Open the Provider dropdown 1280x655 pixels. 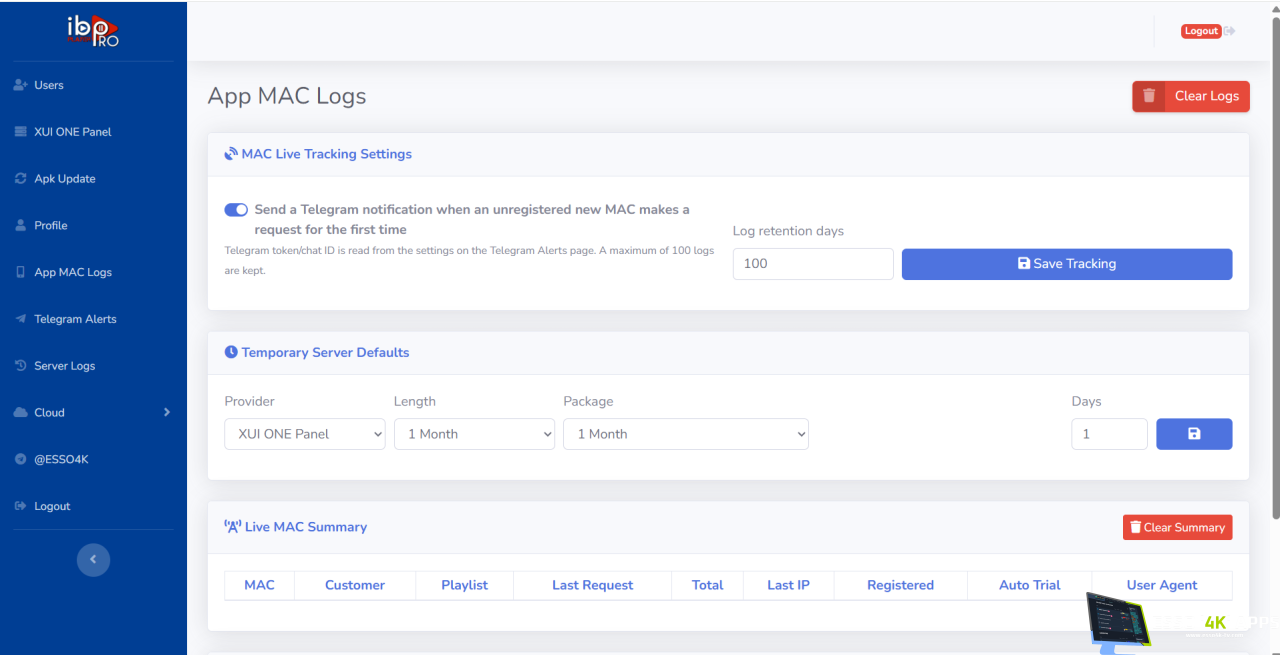[x=305, y=434]
